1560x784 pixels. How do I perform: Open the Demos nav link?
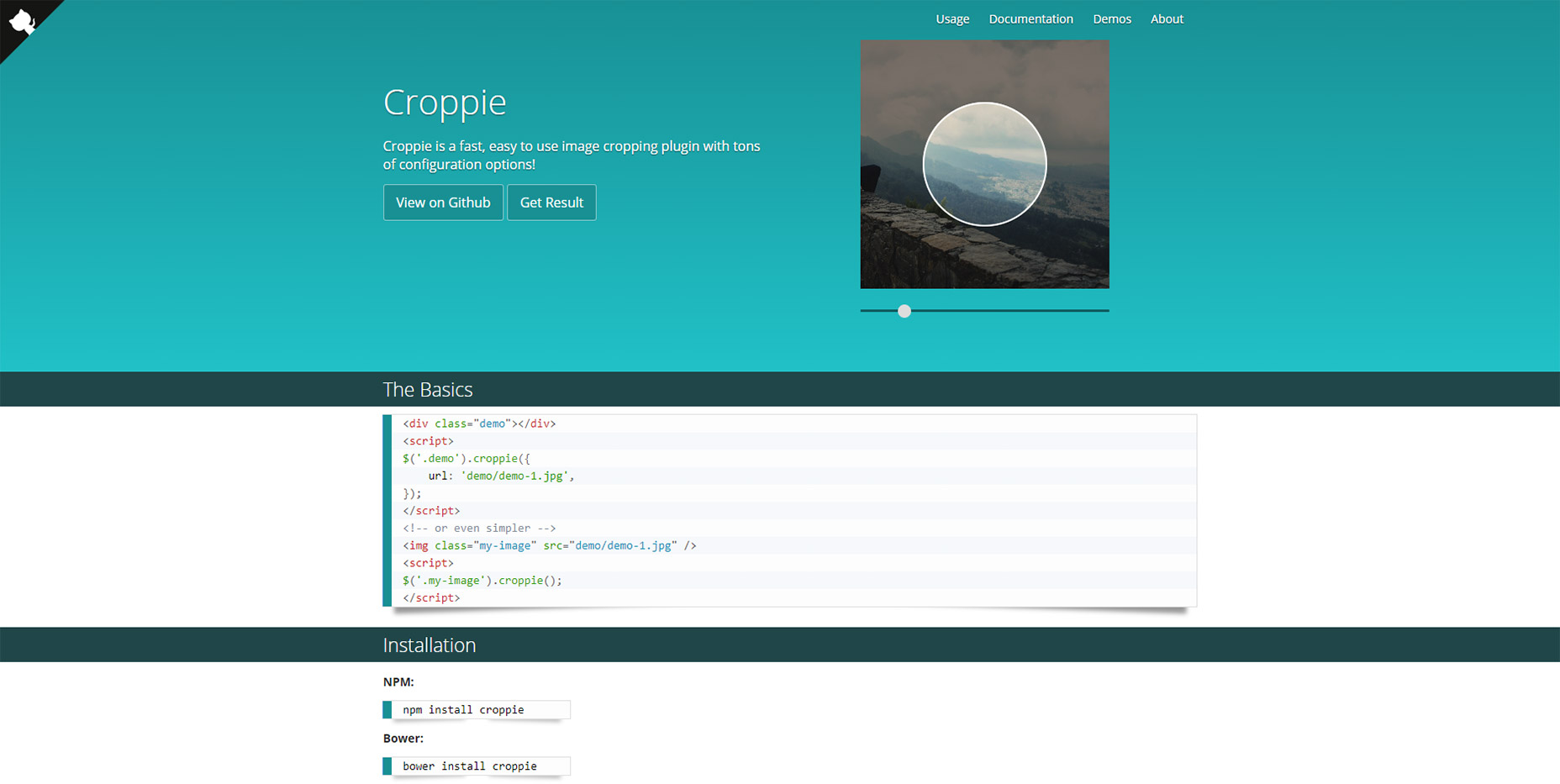point(1111,18)
